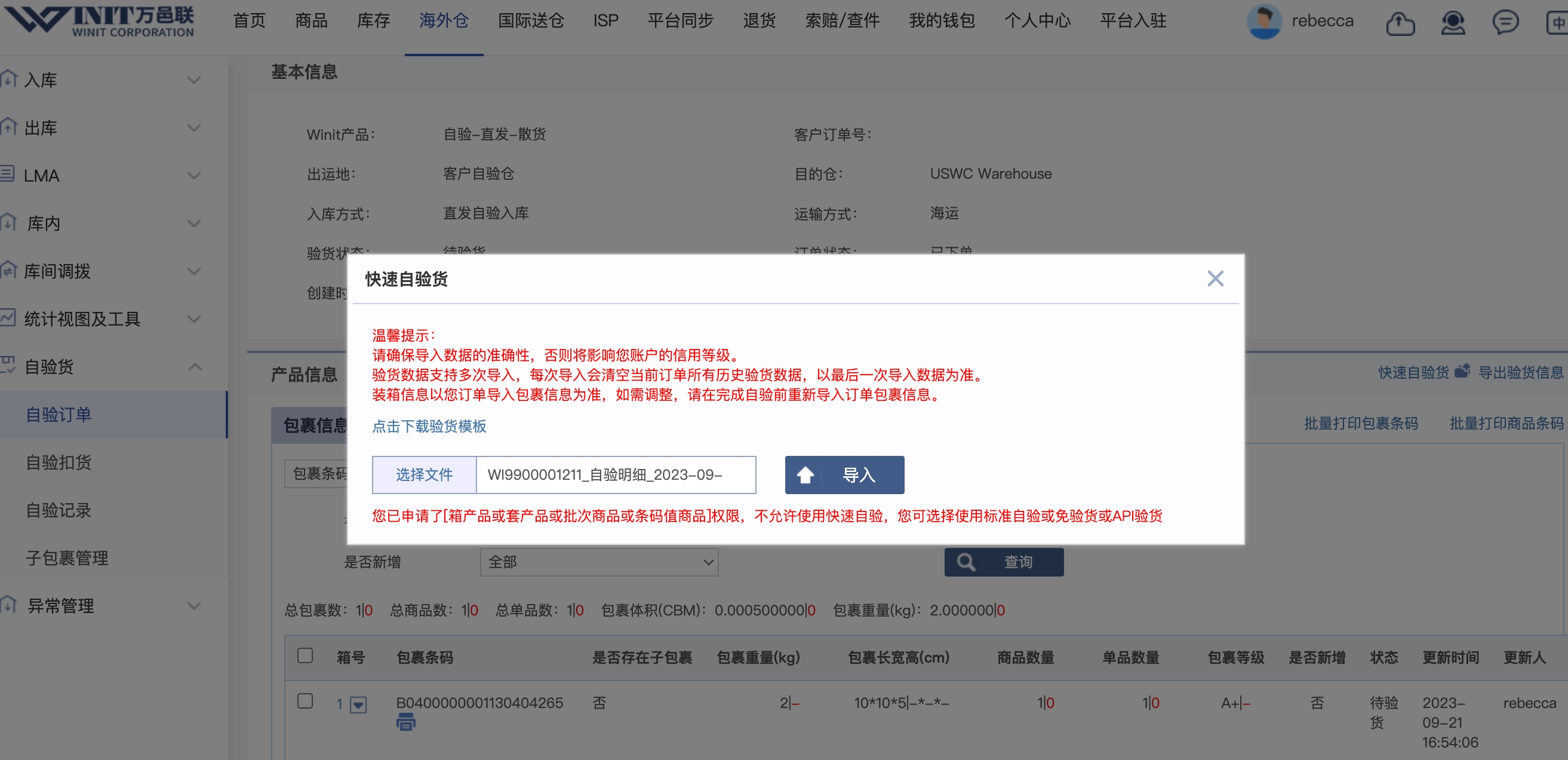Click the magnifier 查询 search button
Viewport: 1568px width, 760px height.
(1004, 562)
